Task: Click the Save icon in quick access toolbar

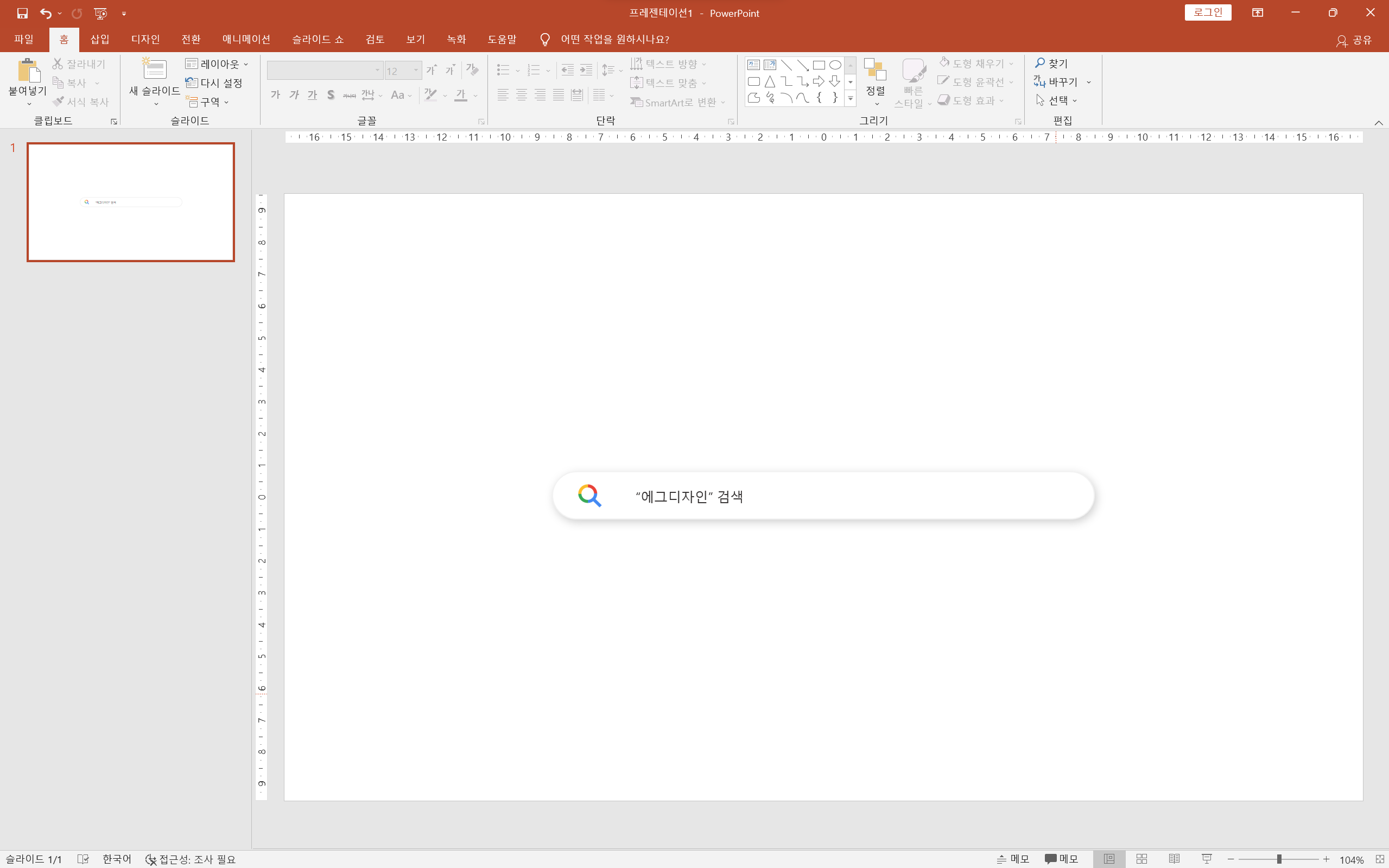Action: (22, 12)
